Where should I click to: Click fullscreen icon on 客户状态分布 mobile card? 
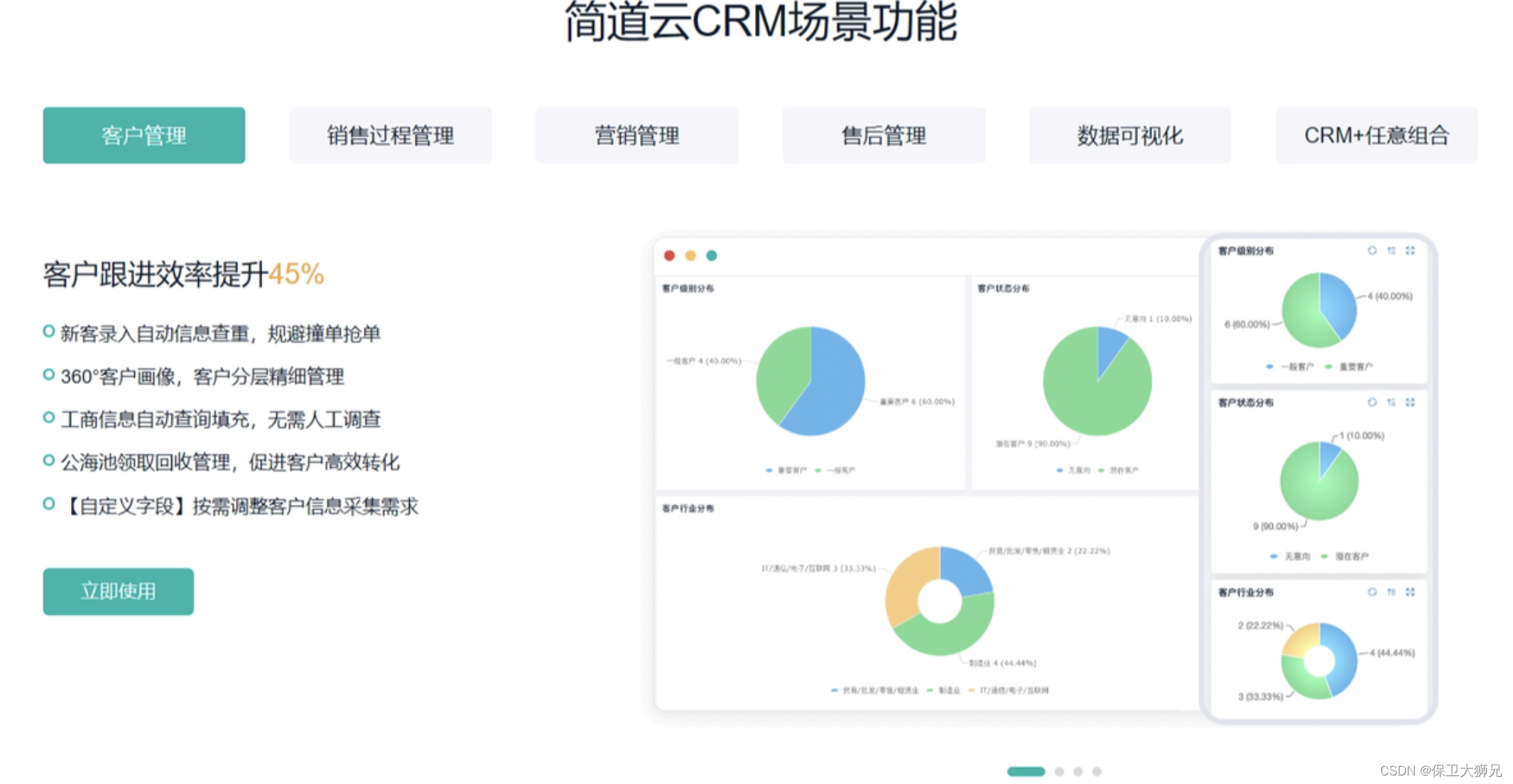coord(1410,403)
